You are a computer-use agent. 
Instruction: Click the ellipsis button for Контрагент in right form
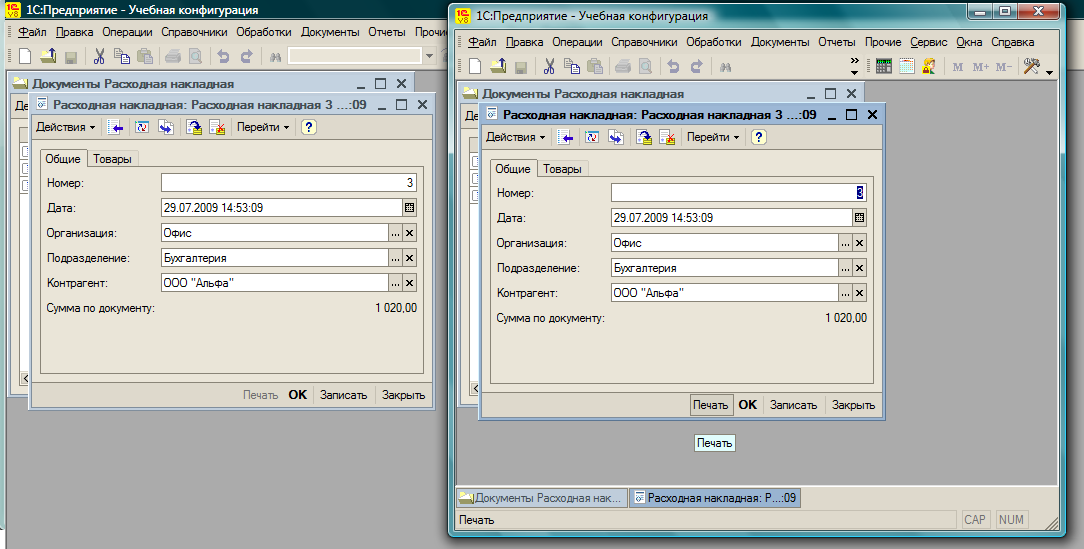pos(845,293)
